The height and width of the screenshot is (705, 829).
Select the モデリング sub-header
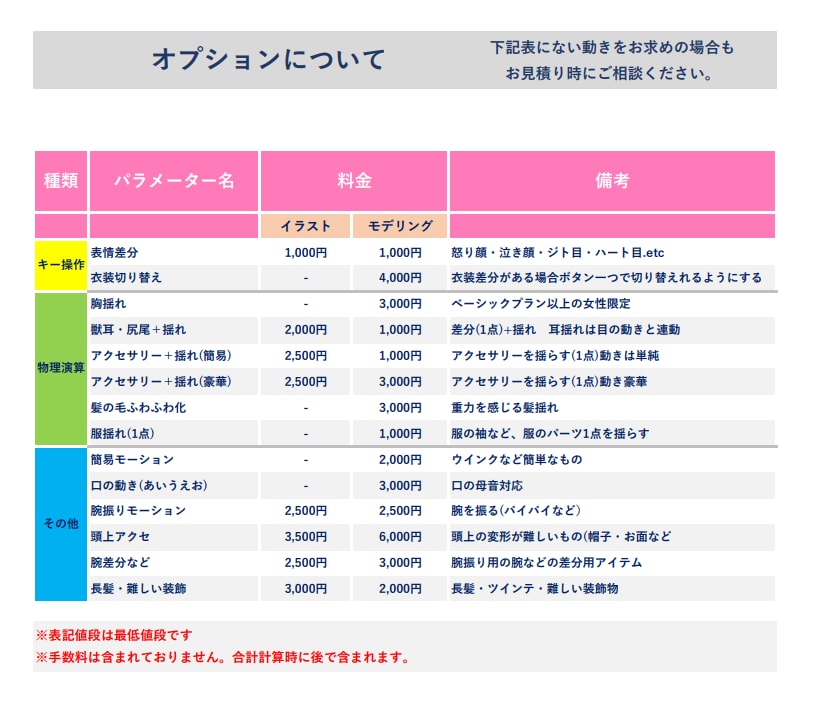(x=400, y=226)
